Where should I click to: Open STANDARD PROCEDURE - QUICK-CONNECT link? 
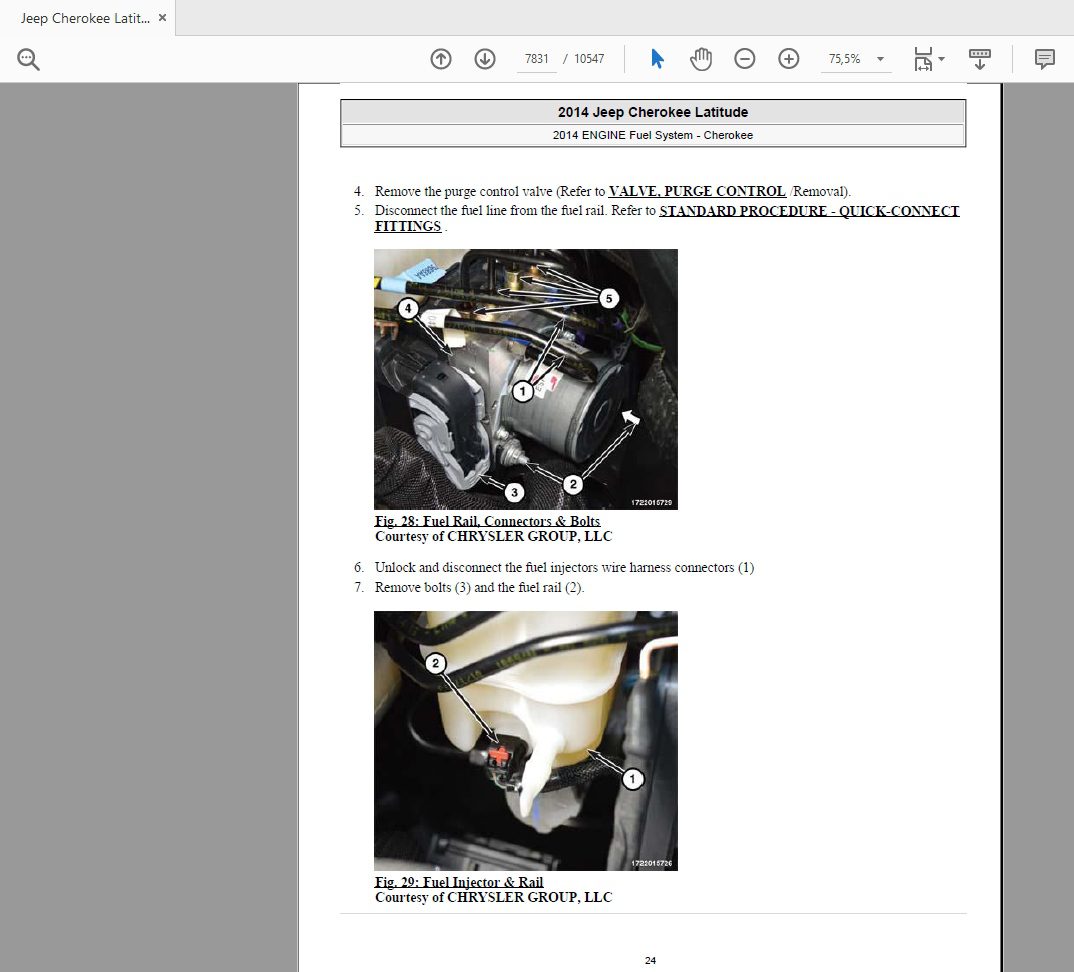[x=809, y=211]
